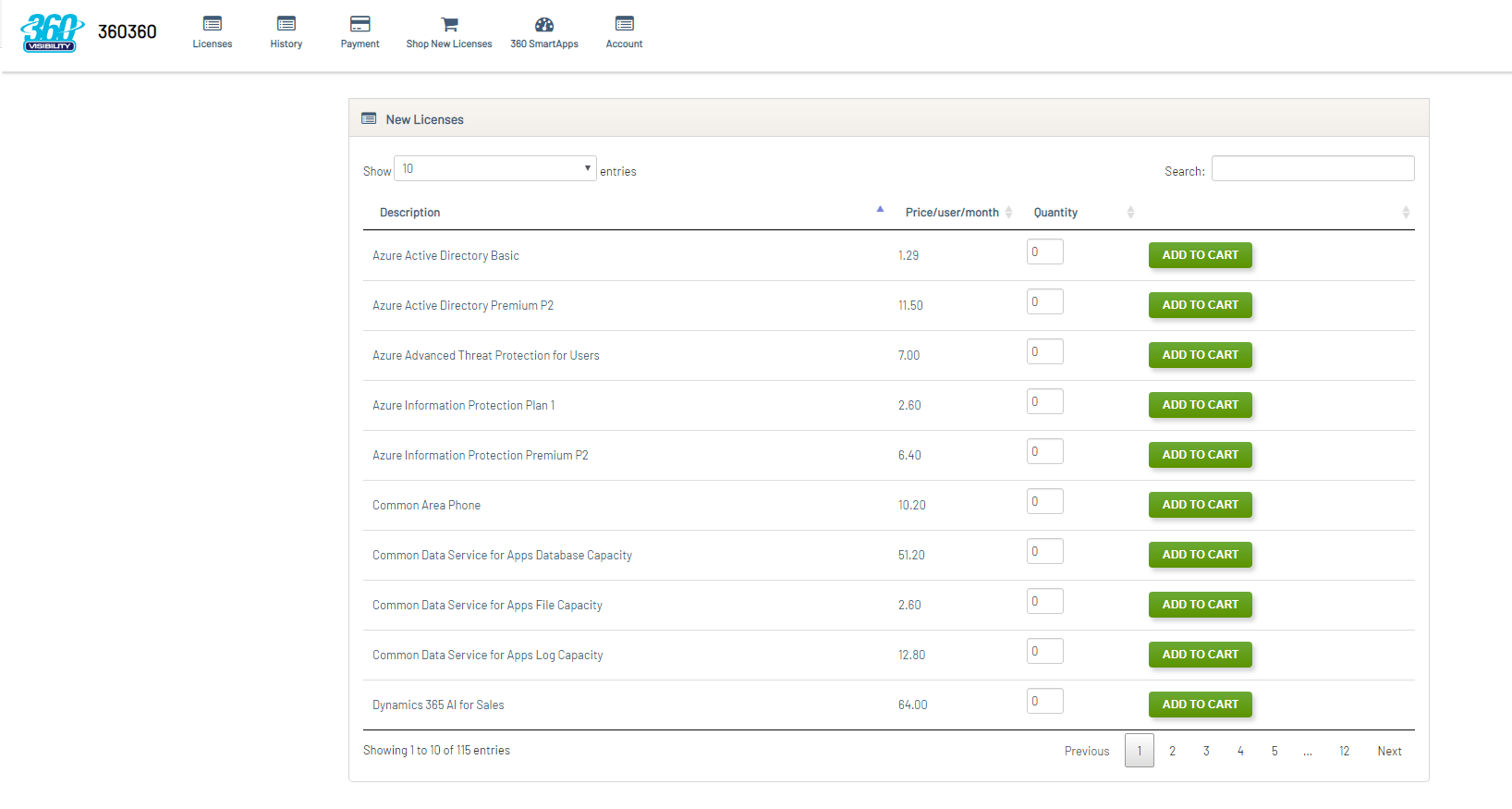
Task: Click the Dynamics 365 AI for Sales description
Action: pos(438,705)
